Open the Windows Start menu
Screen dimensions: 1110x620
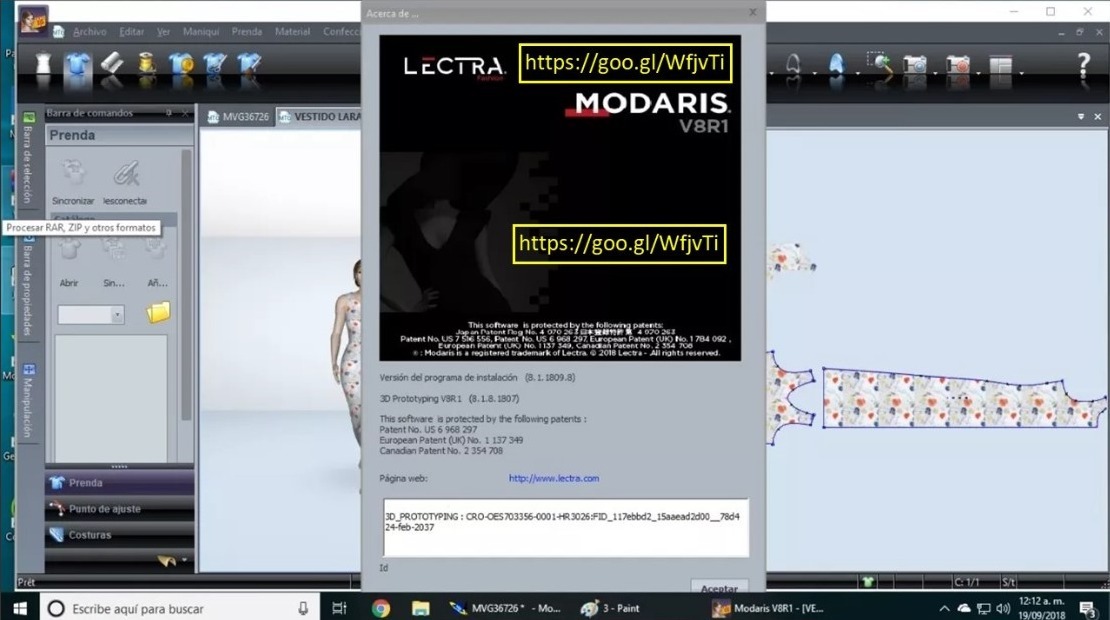(x=20, y=608)
